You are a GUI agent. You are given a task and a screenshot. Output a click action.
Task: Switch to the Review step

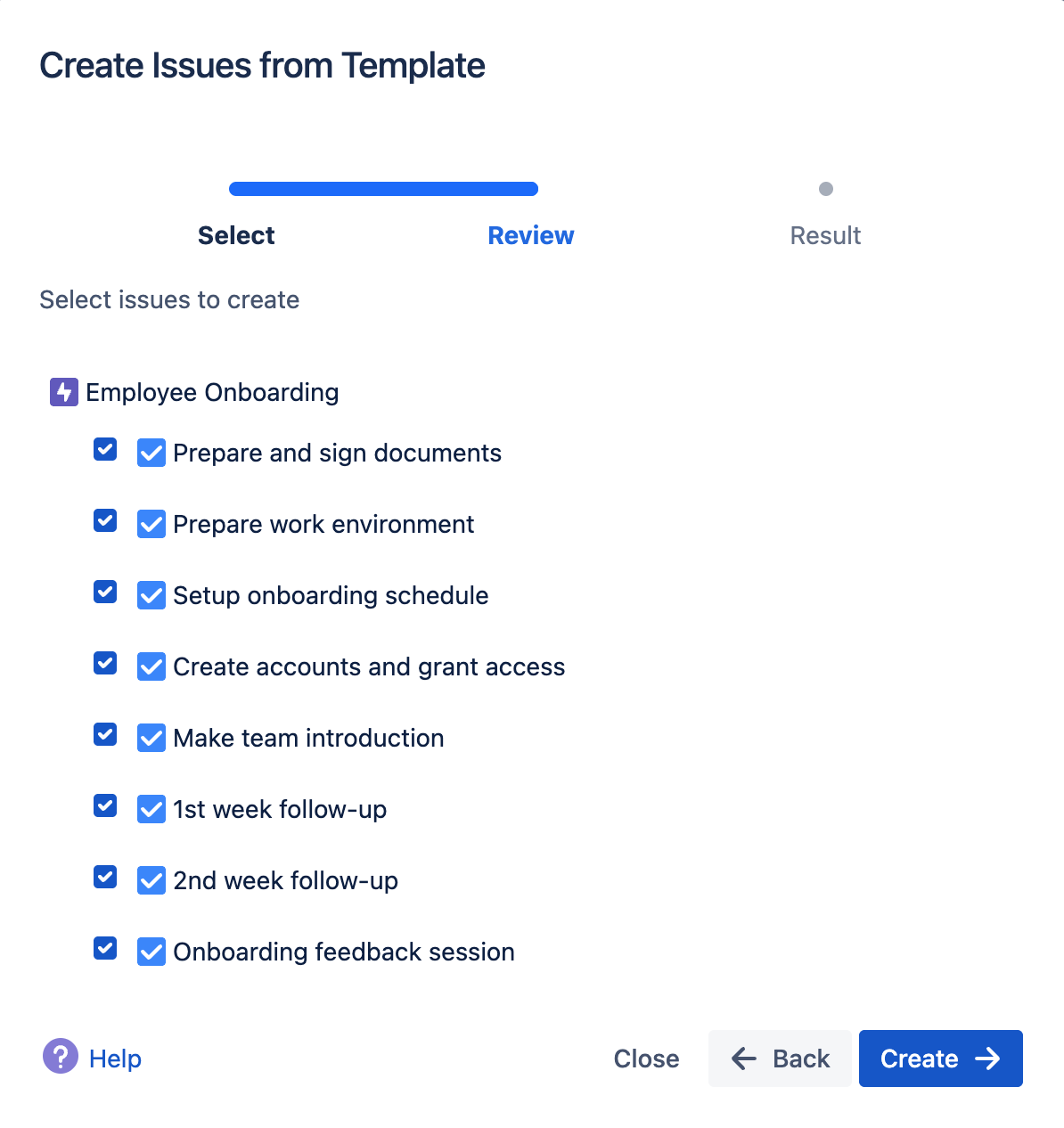[x=531, y=235]
